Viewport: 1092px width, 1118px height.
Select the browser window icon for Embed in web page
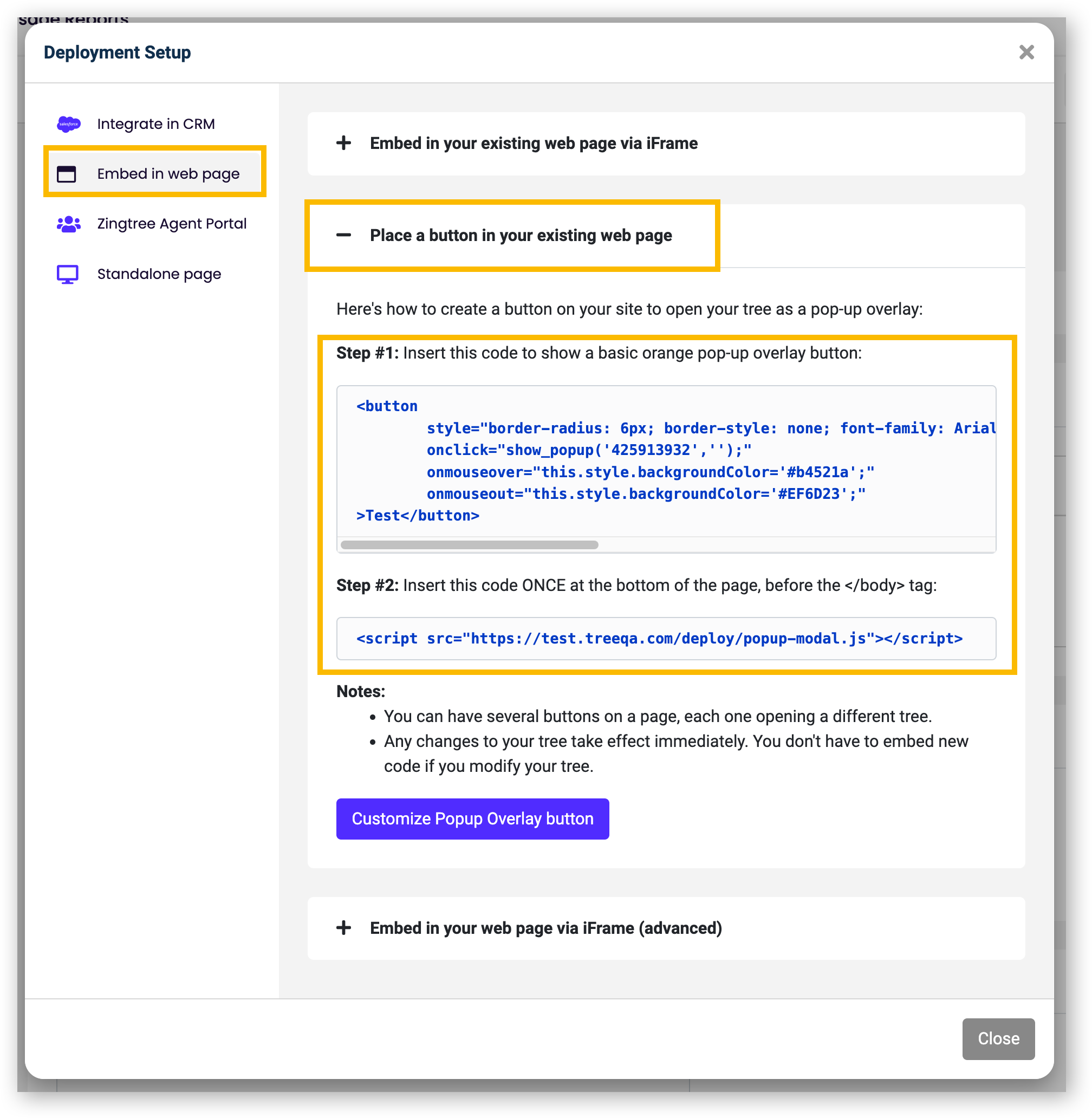coord(67,174)
